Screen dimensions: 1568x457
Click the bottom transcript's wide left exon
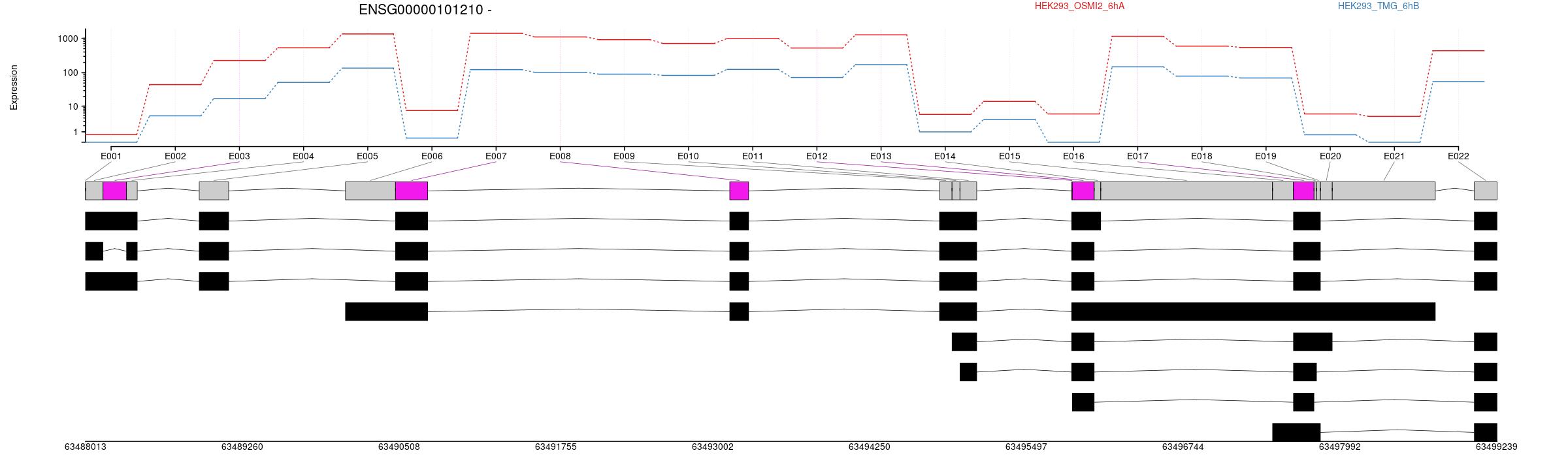click(1296, 432)
